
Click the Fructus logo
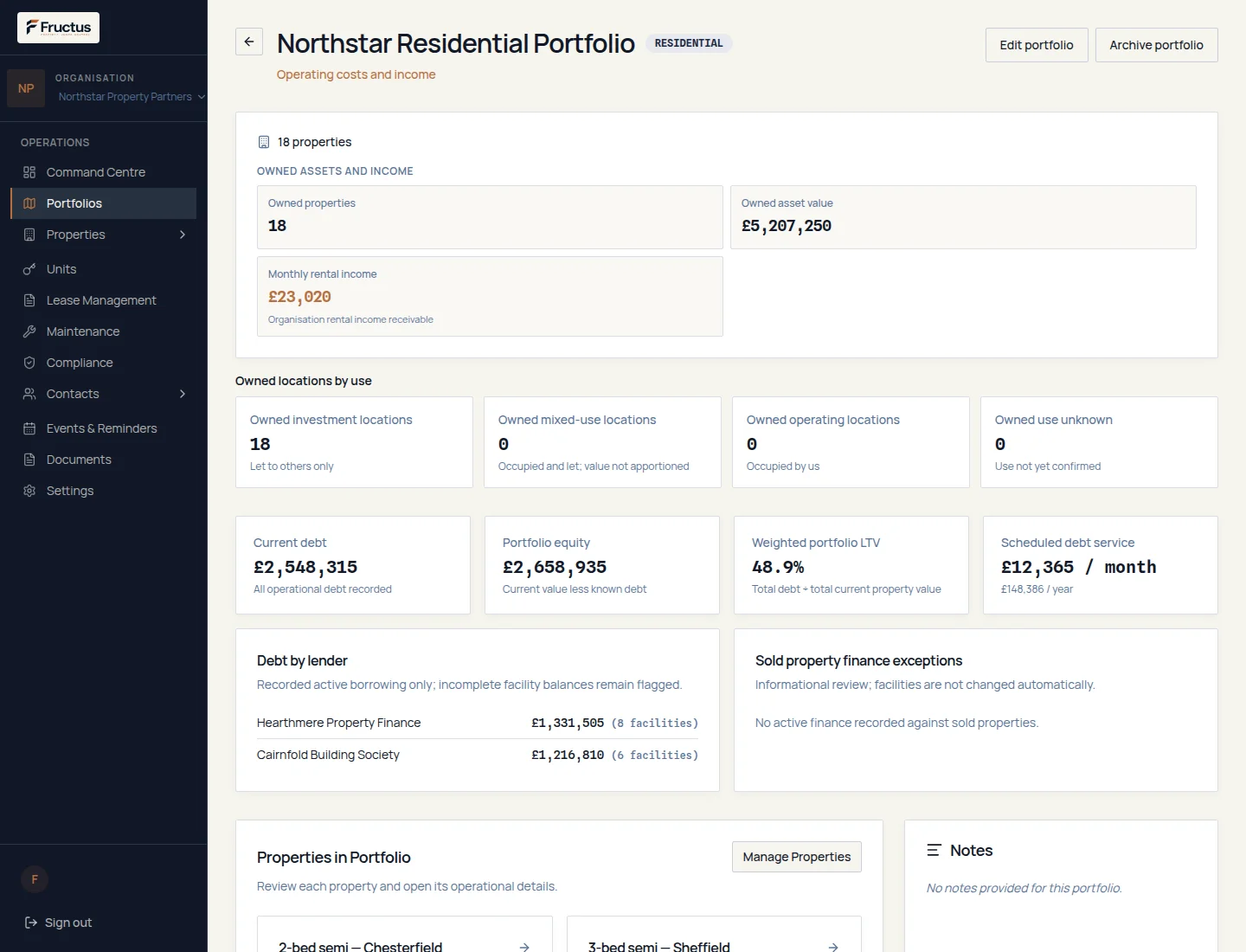coord(58,28)
